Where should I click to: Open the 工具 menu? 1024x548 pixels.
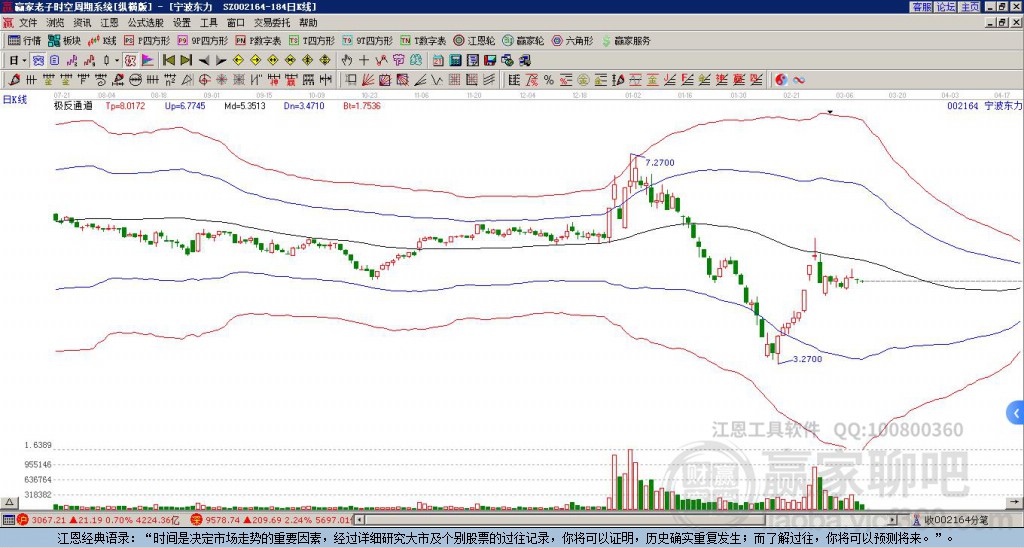[208, 23]
